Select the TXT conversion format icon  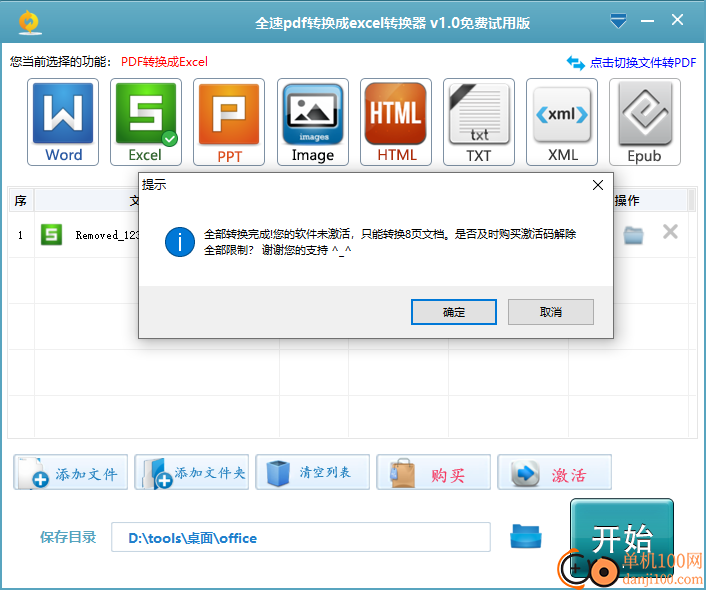pyautogui.click(x=479, y=122)
